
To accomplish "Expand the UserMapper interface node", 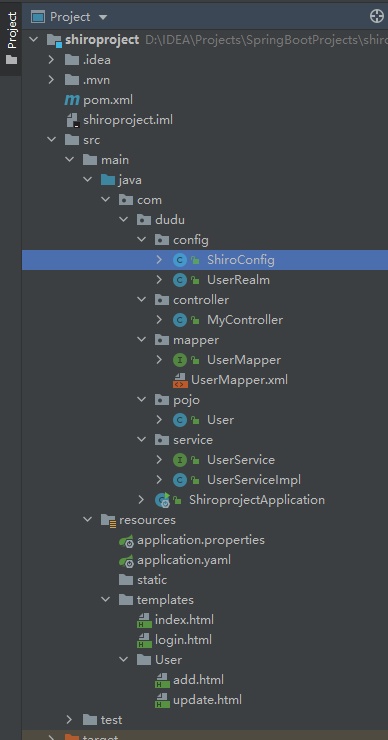I will (159, 360).
